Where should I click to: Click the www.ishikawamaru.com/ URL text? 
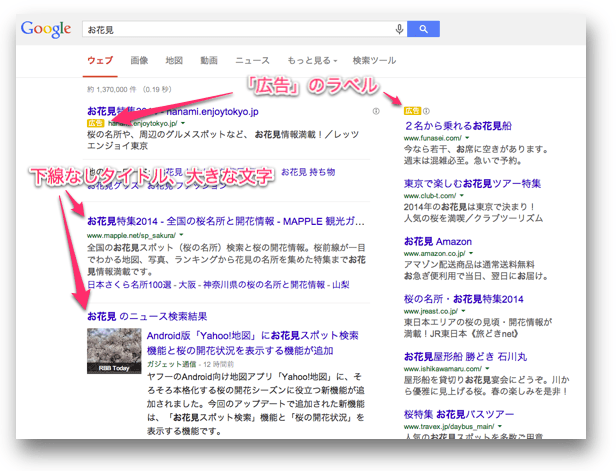(443, 369)
